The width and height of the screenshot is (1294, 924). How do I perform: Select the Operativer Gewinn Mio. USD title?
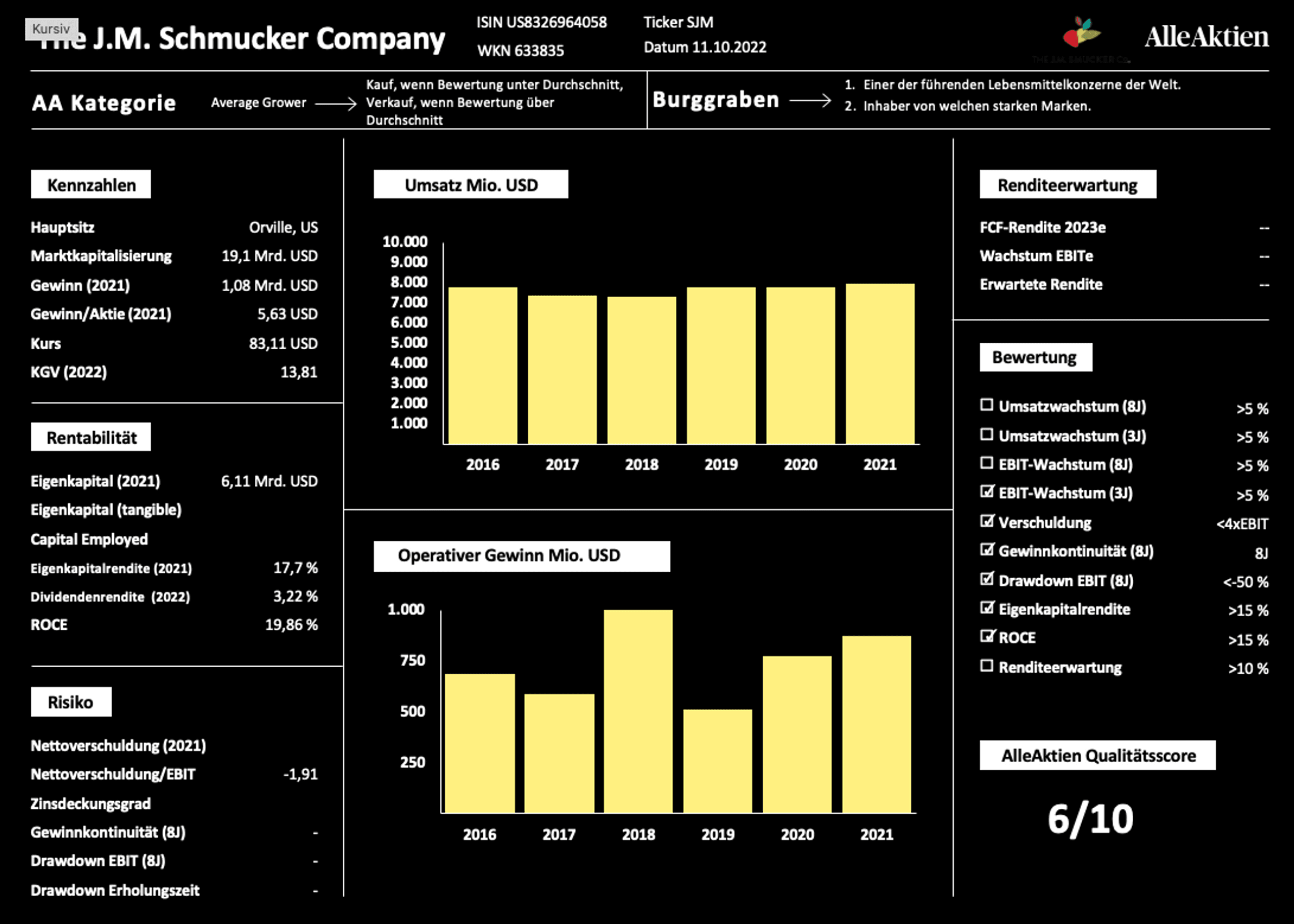pyautogui.click(x=522, y=556)
